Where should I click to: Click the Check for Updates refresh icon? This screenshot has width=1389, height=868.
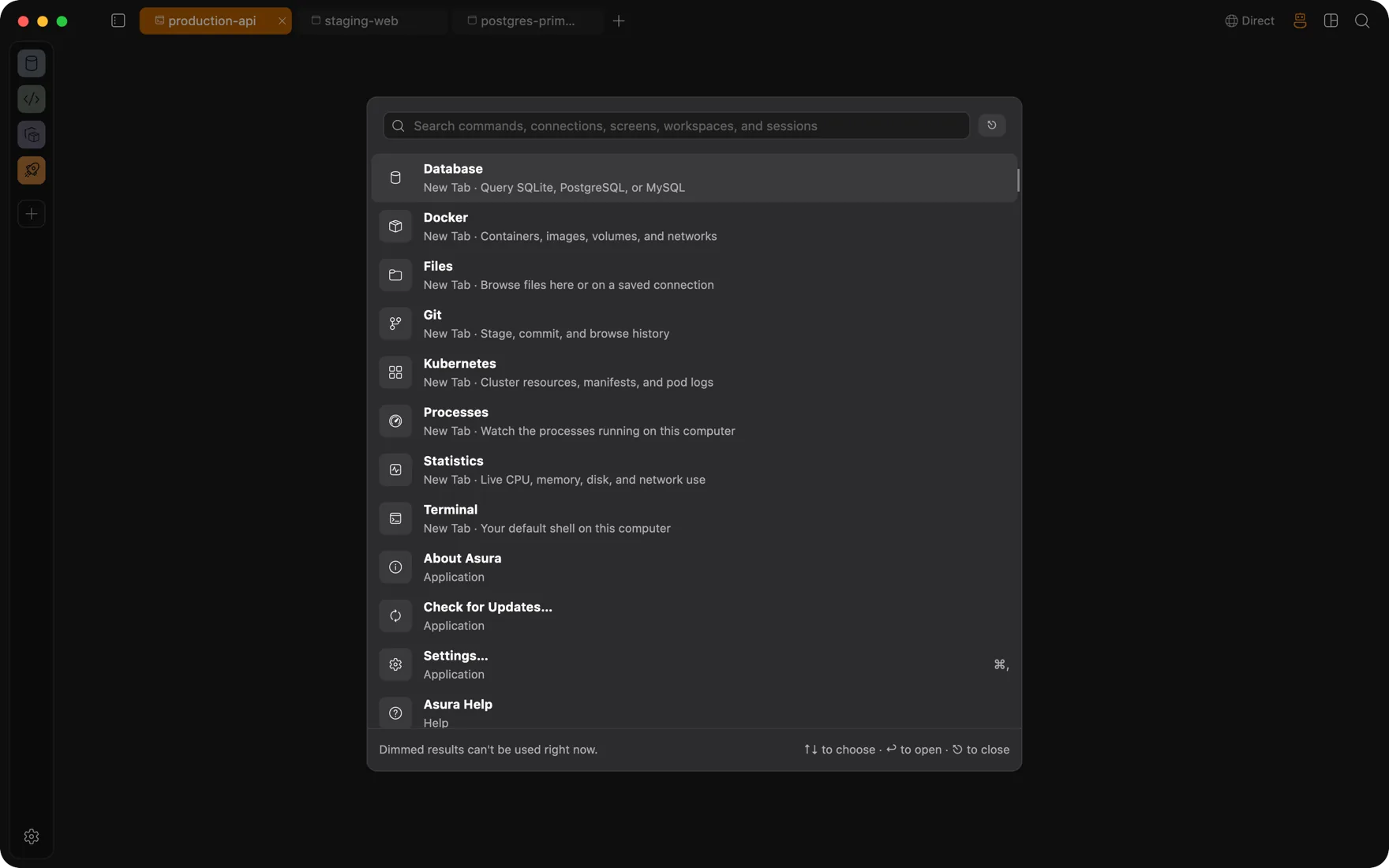[395, 616]
